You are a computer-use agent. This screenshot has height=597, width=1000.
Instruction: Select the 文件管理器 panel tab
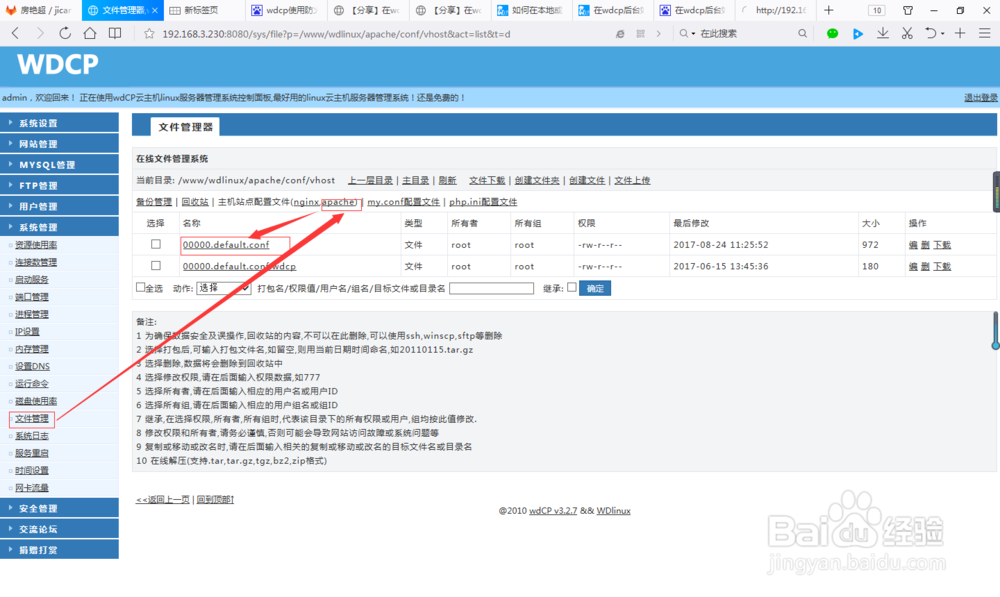[x=185, y=127]
